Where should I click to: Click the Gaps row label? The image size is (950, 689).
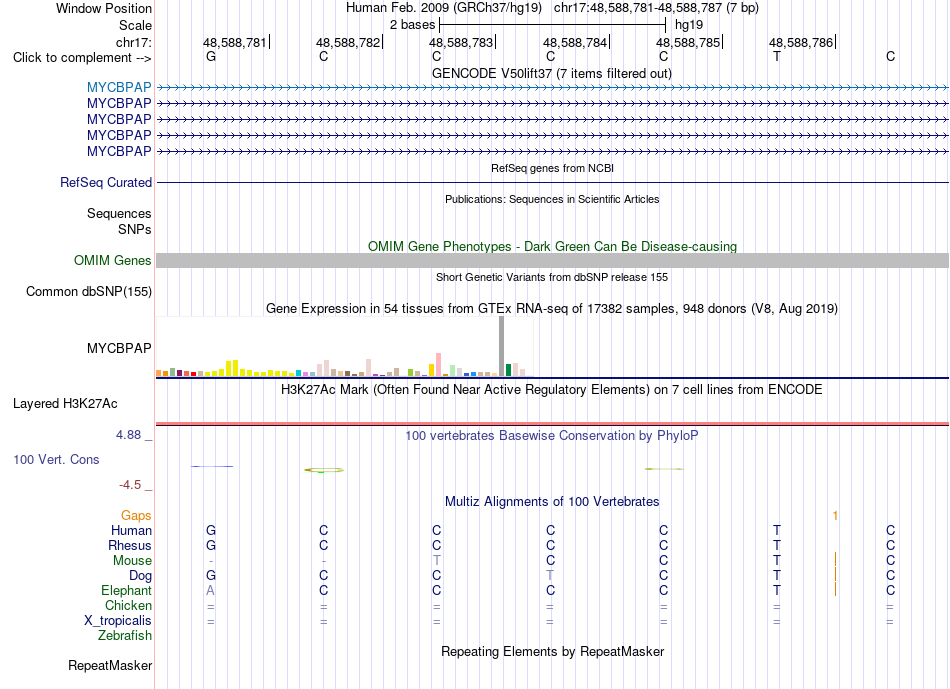(136, 516)
